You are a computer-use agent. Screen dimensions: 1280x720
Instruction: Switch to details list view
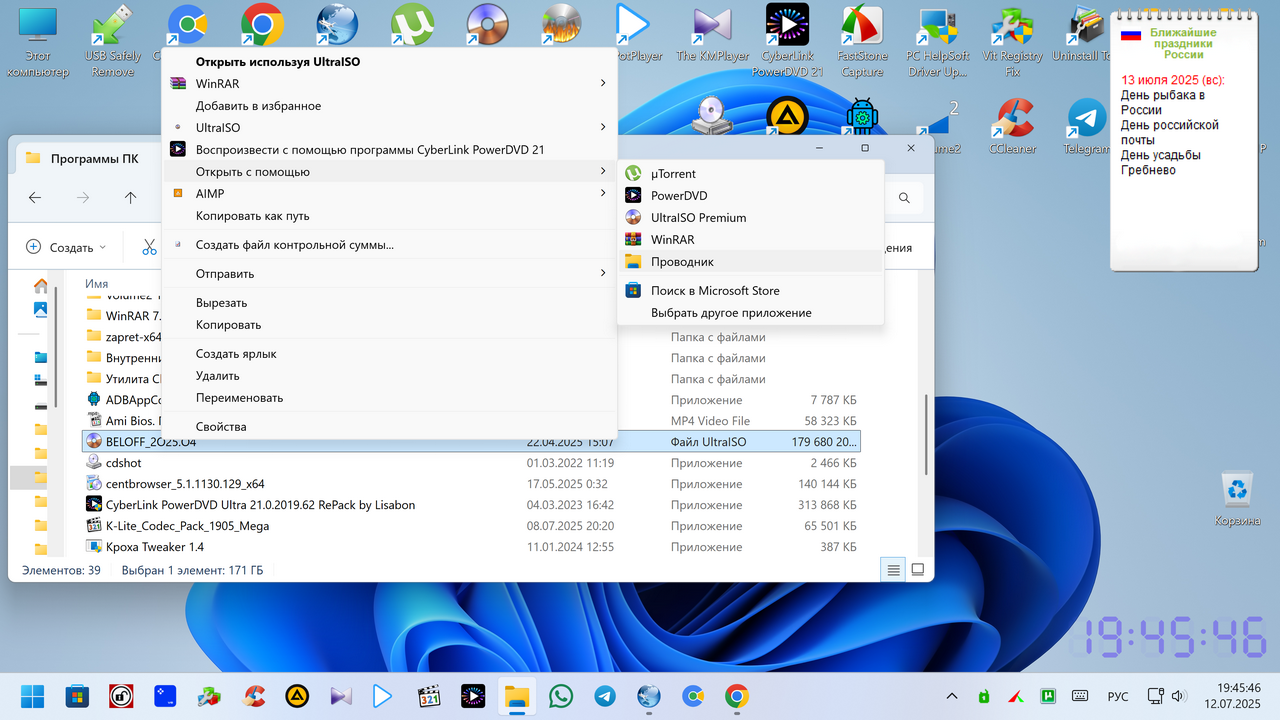coord(893,570)
